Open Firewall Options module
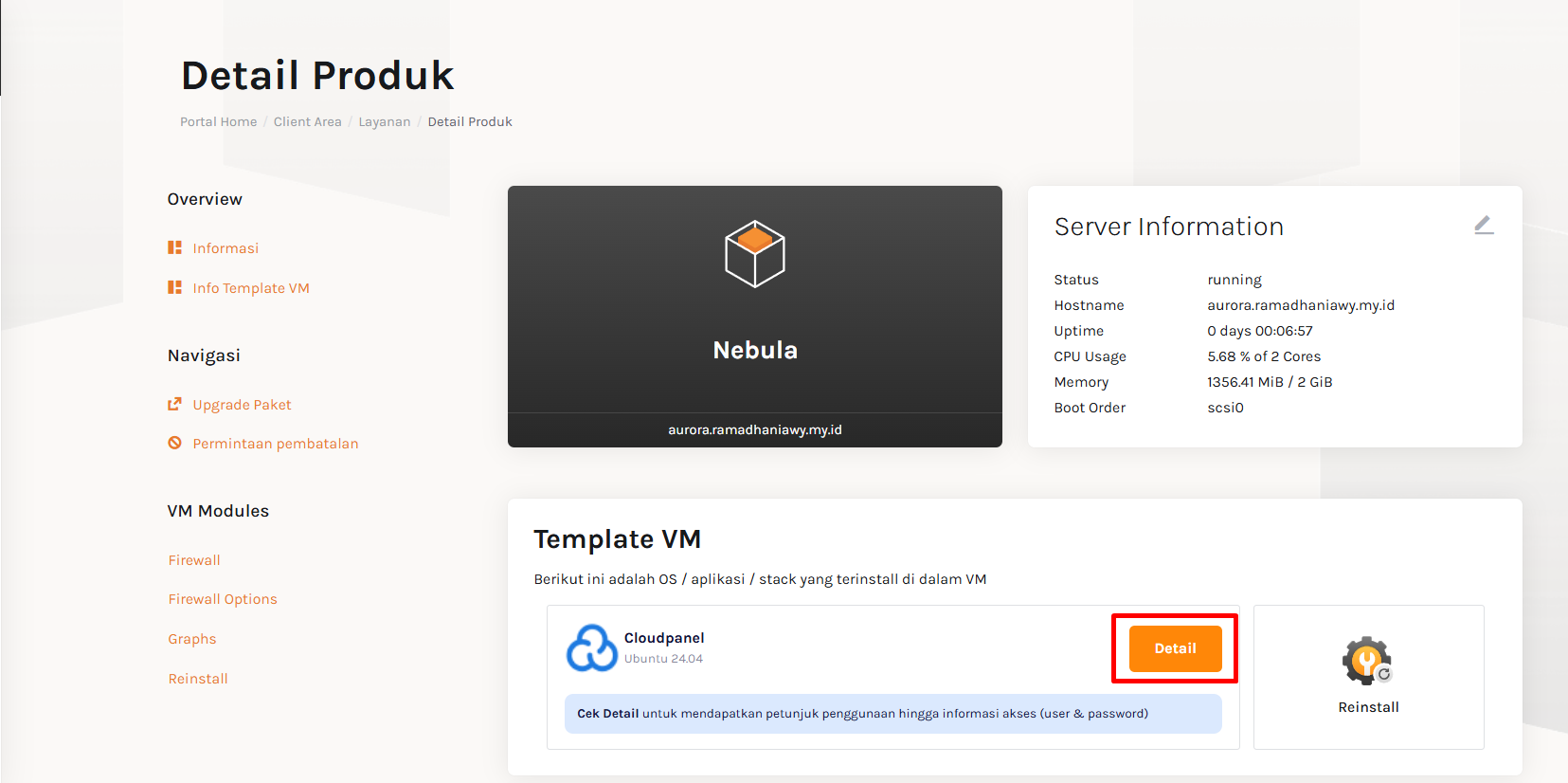1568x783 pixels. pyautogui.click(x=223, y=599)
